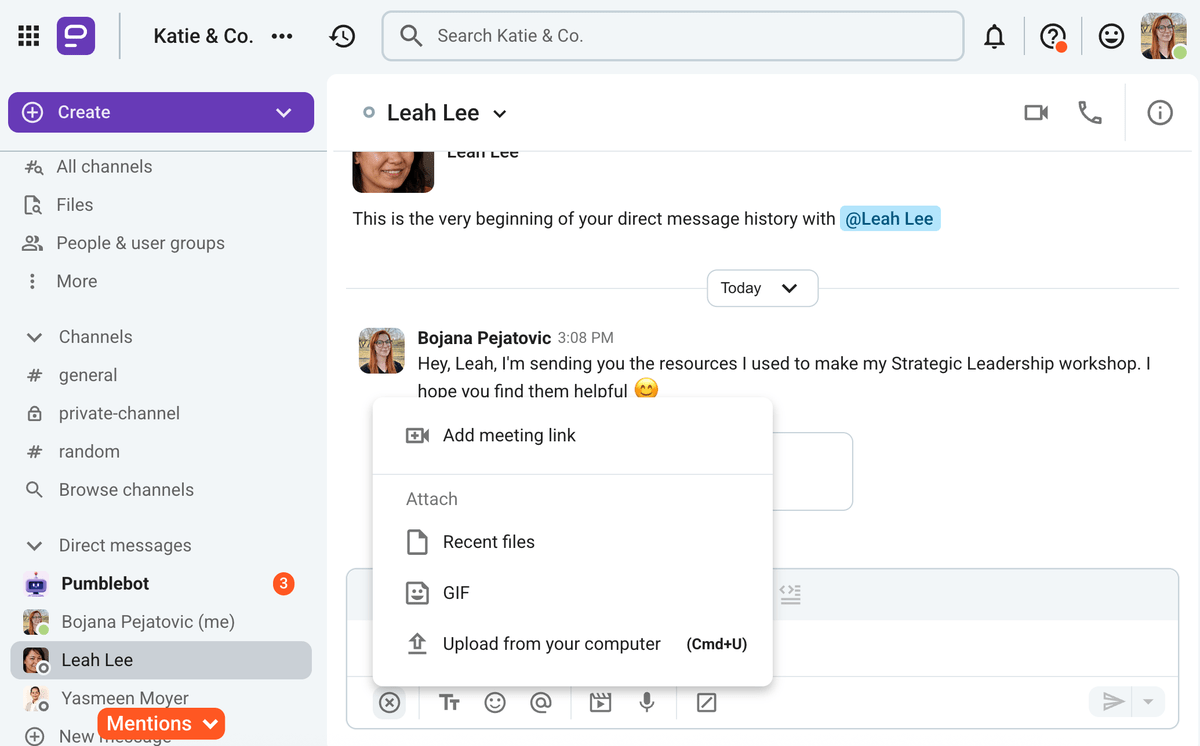Open the history clock icon
The height and width of the screenshot is (746, 1200).
click(x=342, y=36)
